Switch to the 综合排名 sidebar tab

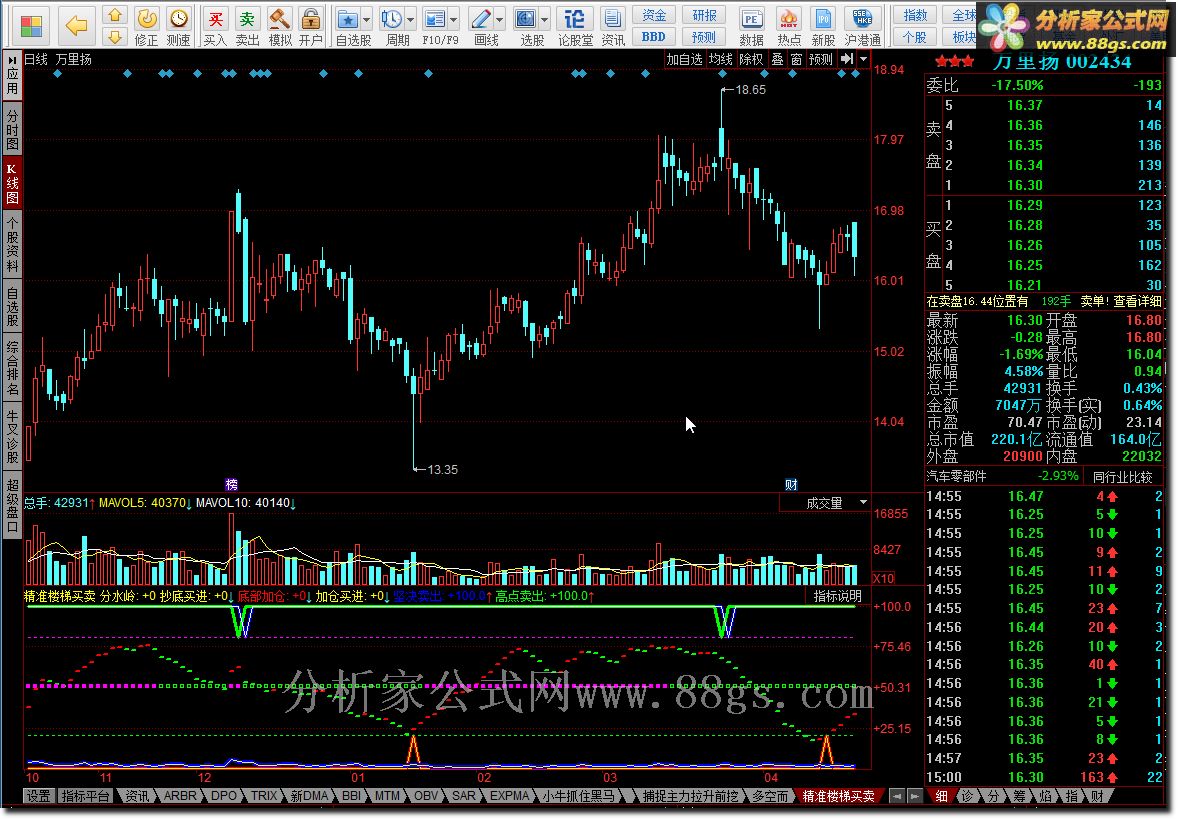(12, 368)
